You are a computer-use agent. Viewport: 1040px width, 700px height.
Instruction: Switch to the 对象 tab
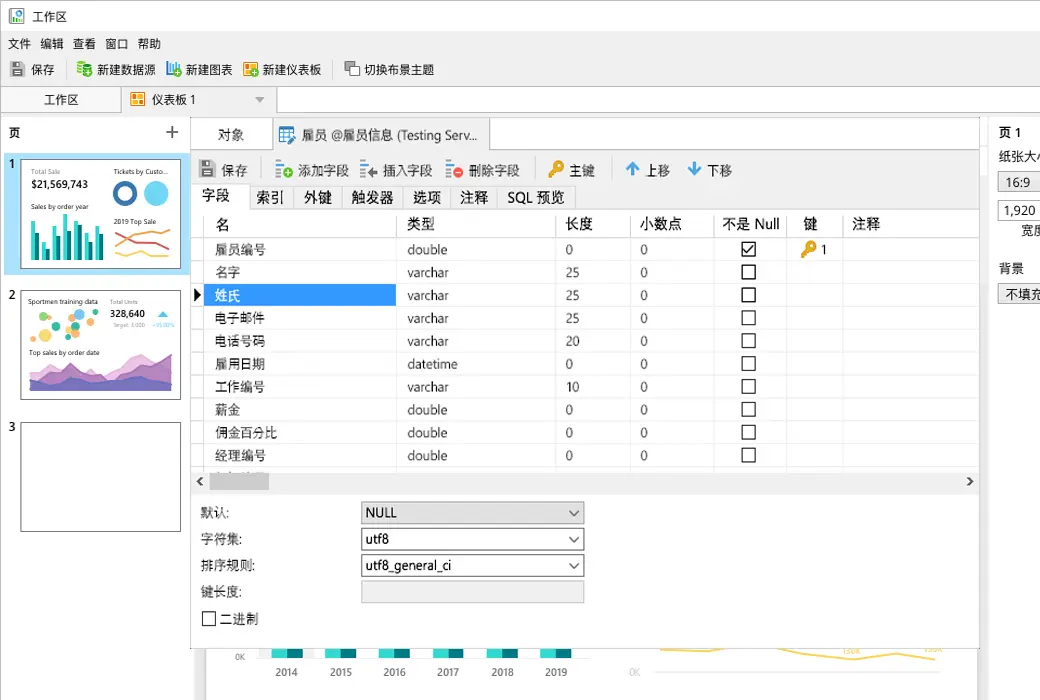pyautogui.click(x=231, y=135)
